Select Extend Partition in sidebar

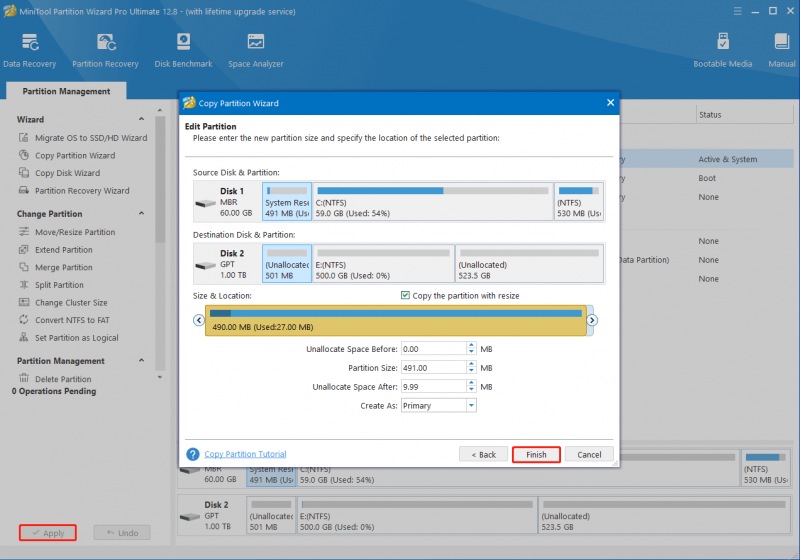64,249
